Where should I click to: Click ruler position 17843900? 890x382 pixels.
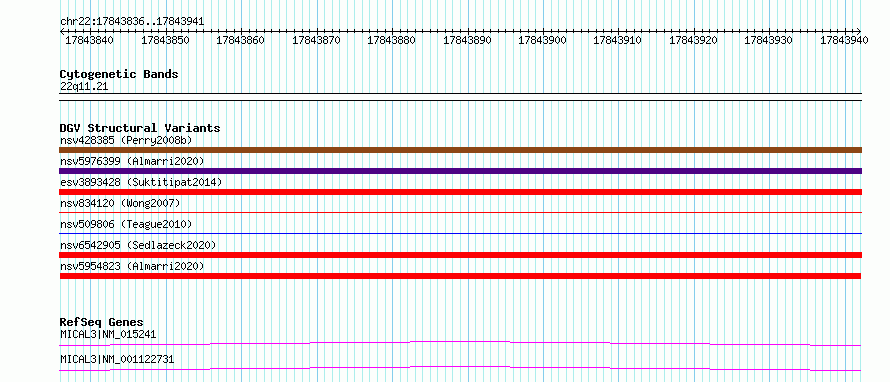542,41
